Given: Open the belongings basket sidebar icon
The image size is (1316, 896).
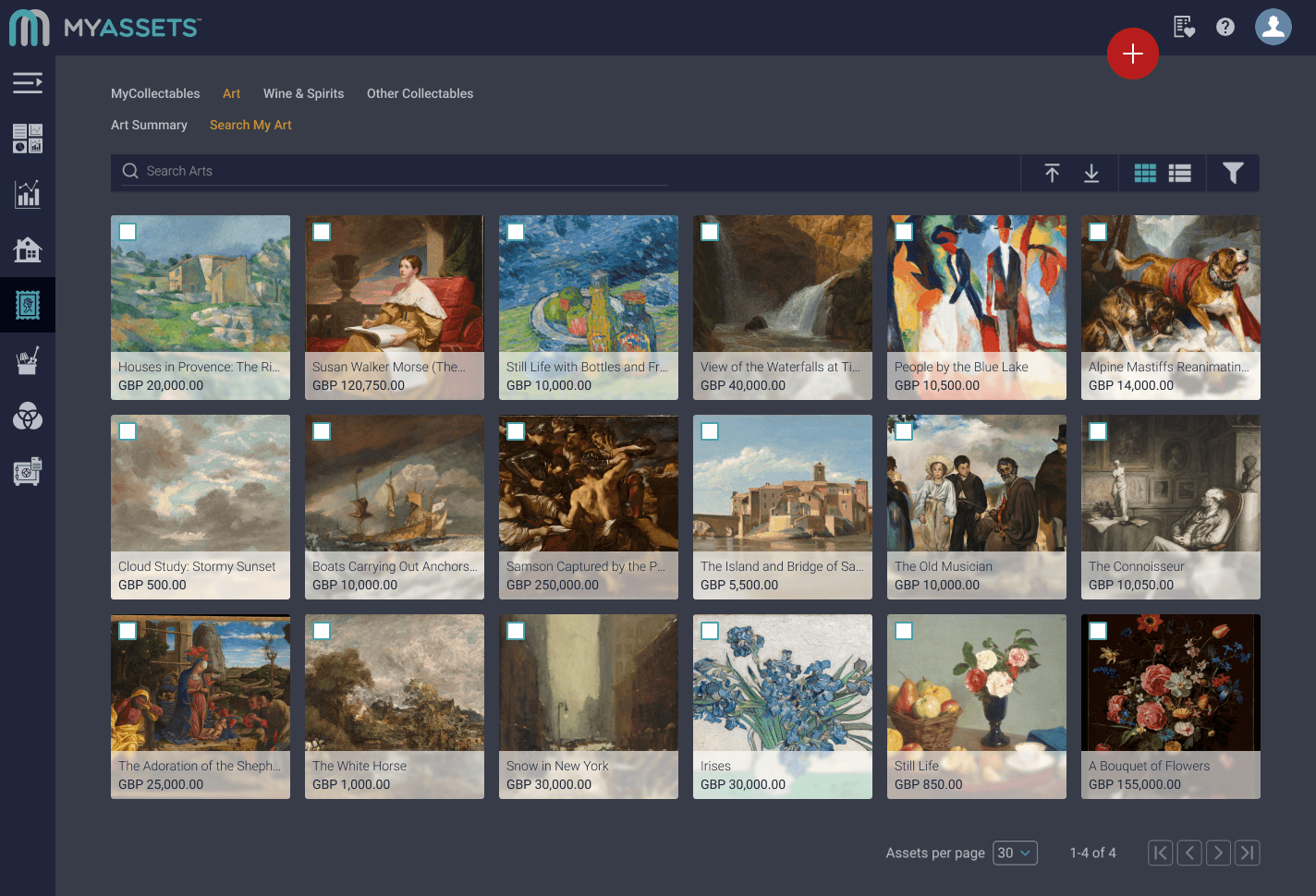Looking at the screenshot, I should tap(28, 360).
